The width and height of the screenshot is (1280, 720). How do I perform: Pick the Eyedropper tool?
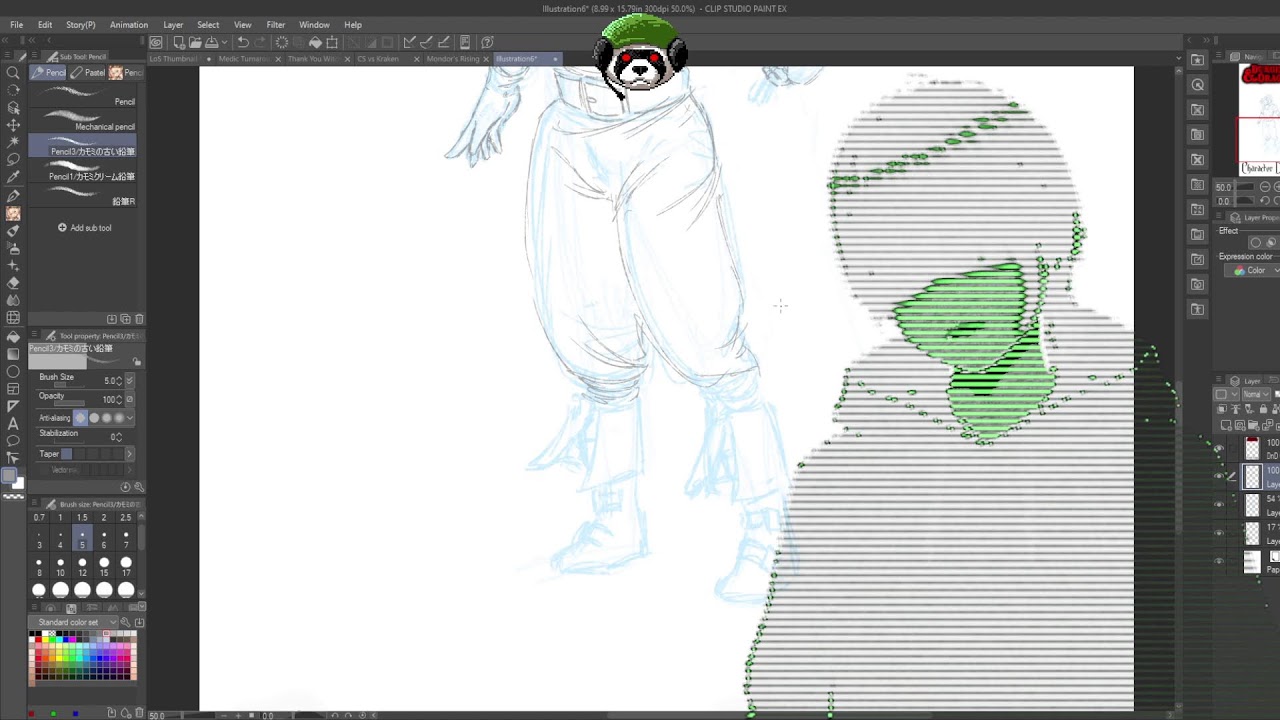tap(13, 177)
